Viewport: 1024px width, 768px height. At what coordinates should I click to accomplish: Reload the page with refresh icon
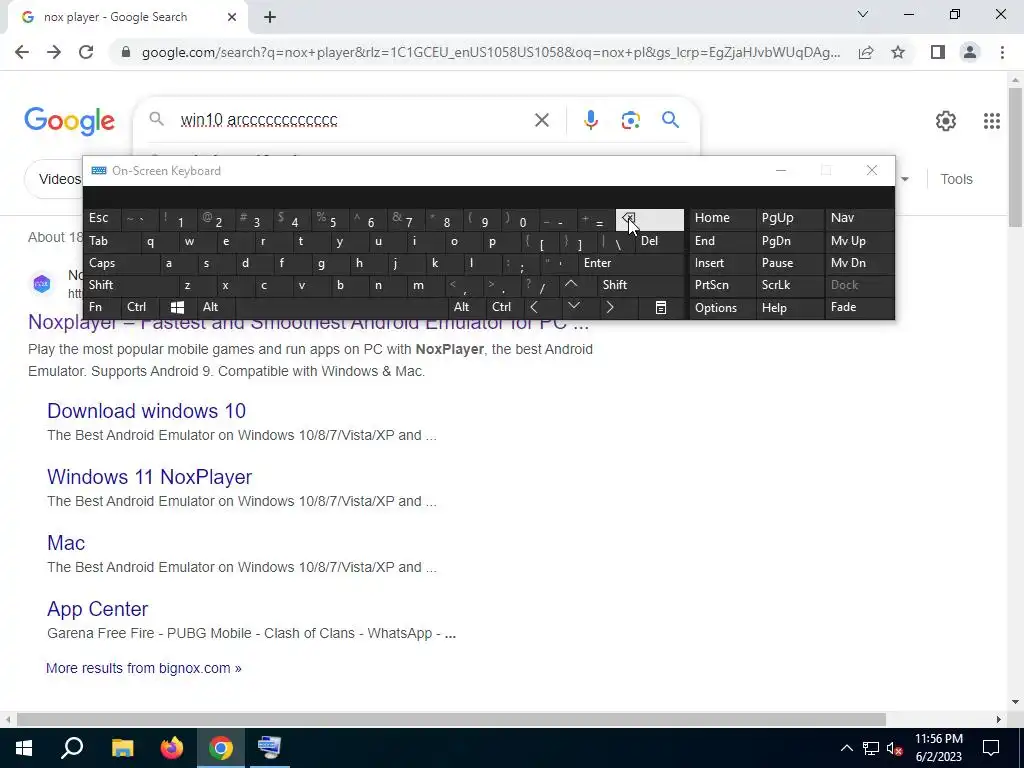pos(86,52)
